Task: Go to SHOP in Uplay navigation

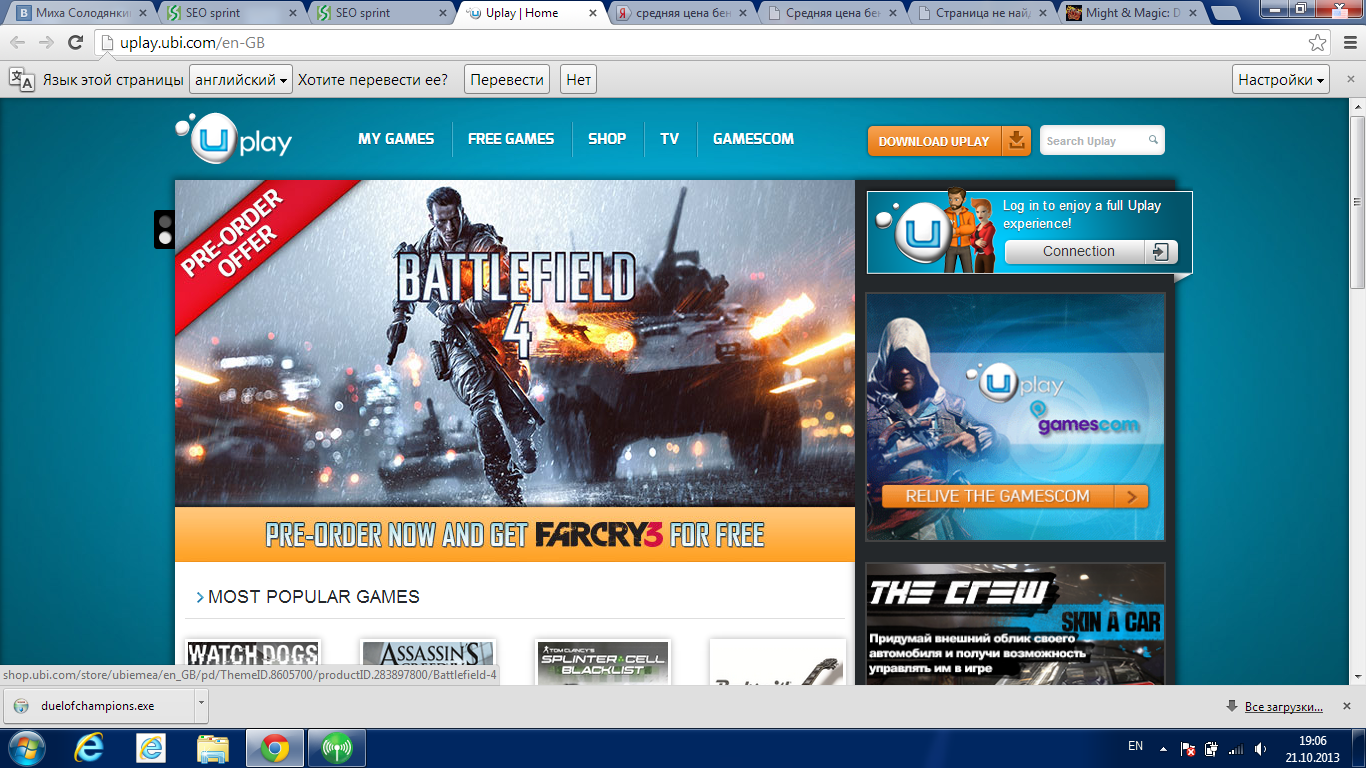Action: (607, 139)
